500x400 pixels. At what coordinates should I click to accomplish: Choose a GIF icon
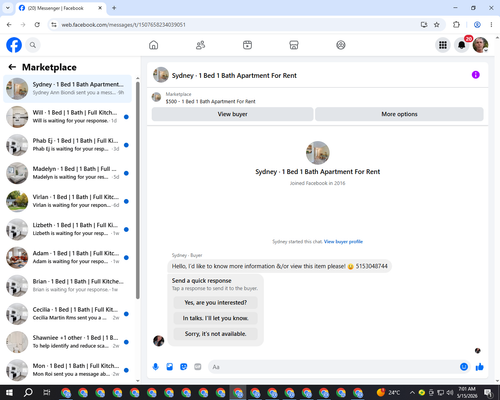pyautogui.click(x=198, y=367)
